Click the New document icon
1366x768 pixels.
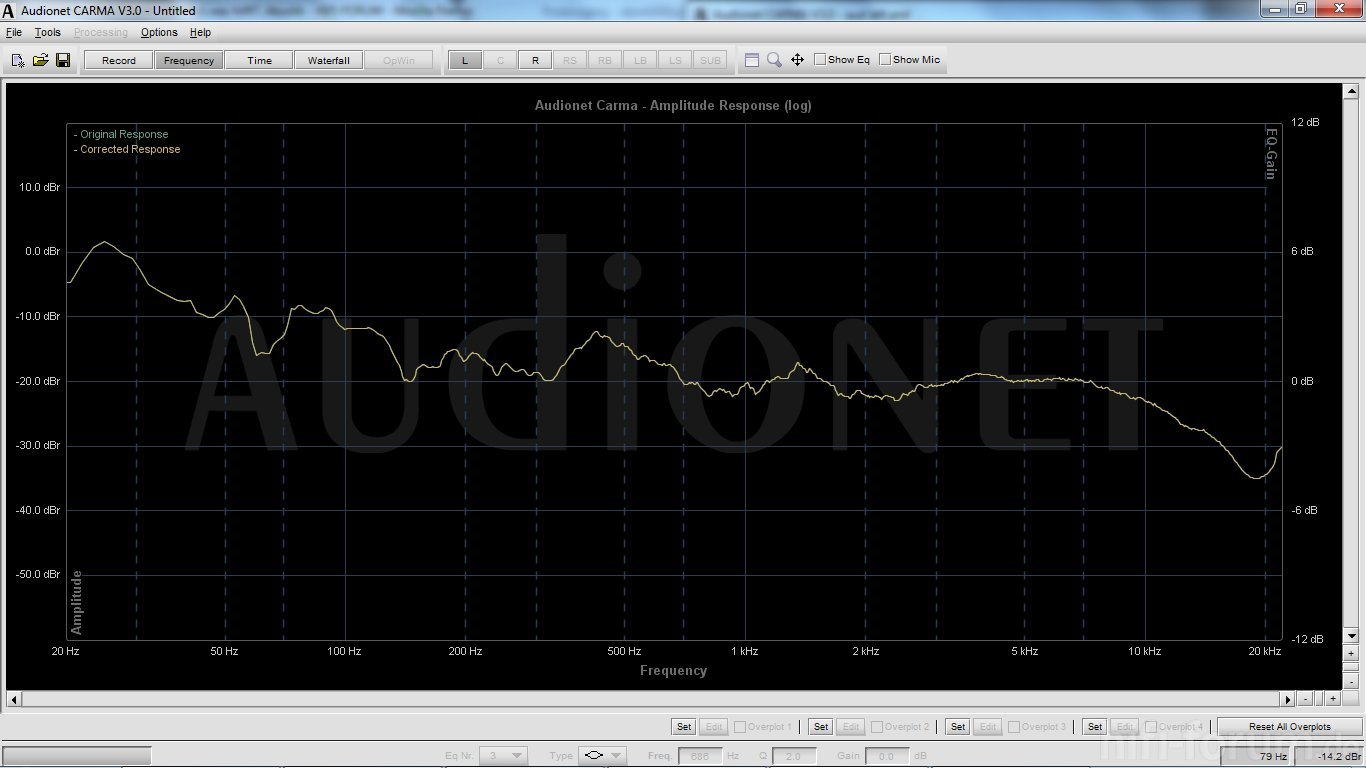point(17,60)
